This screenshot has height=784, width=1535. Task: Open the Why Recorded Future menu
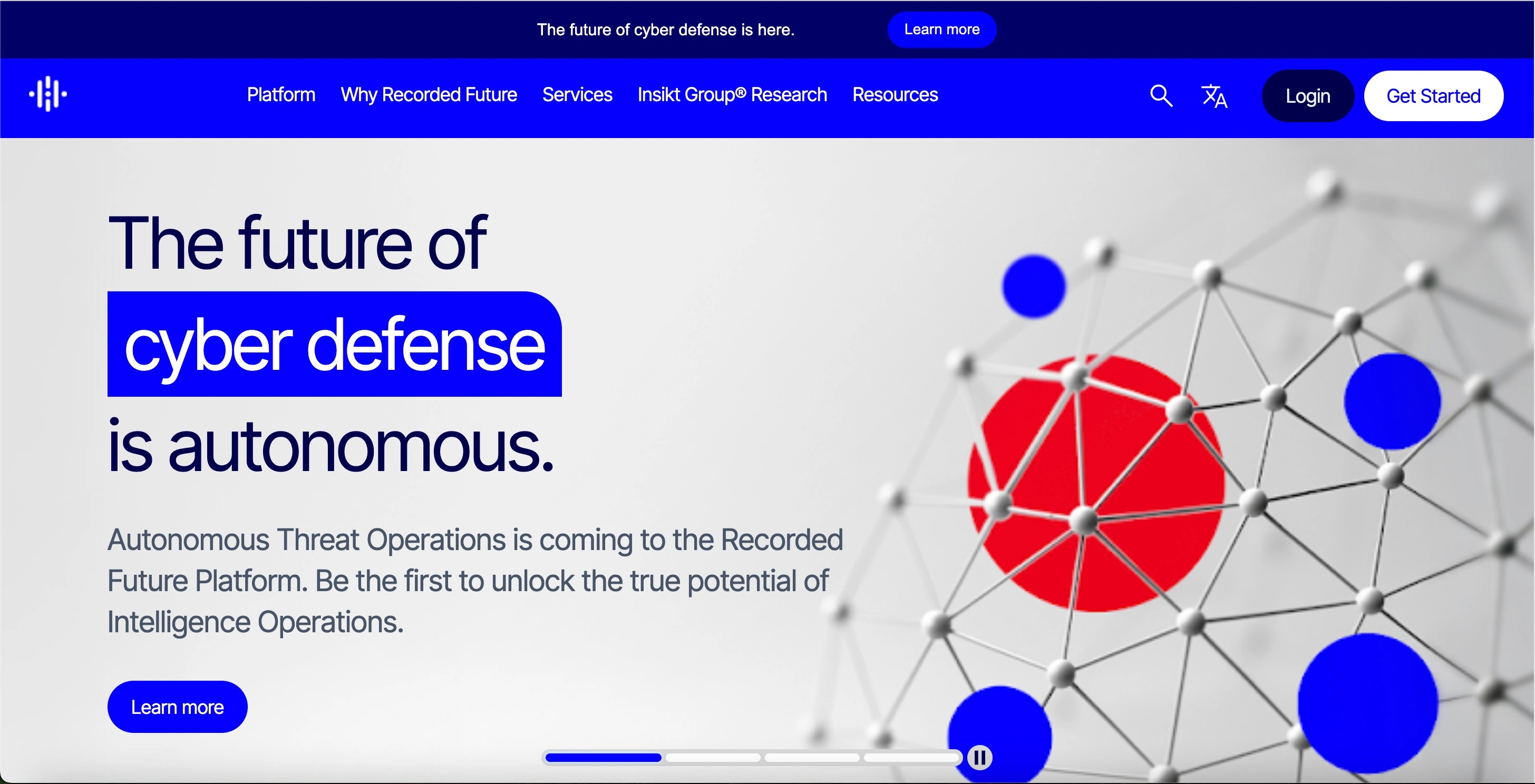429,94
